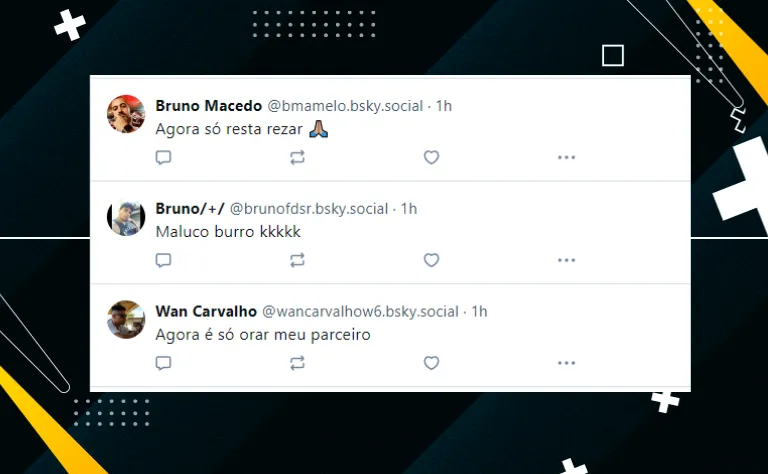The width and height of the screenshot is (768, 474).
Task: Open the Wan Carvalho display name link
Action: (x=206, y=311)
